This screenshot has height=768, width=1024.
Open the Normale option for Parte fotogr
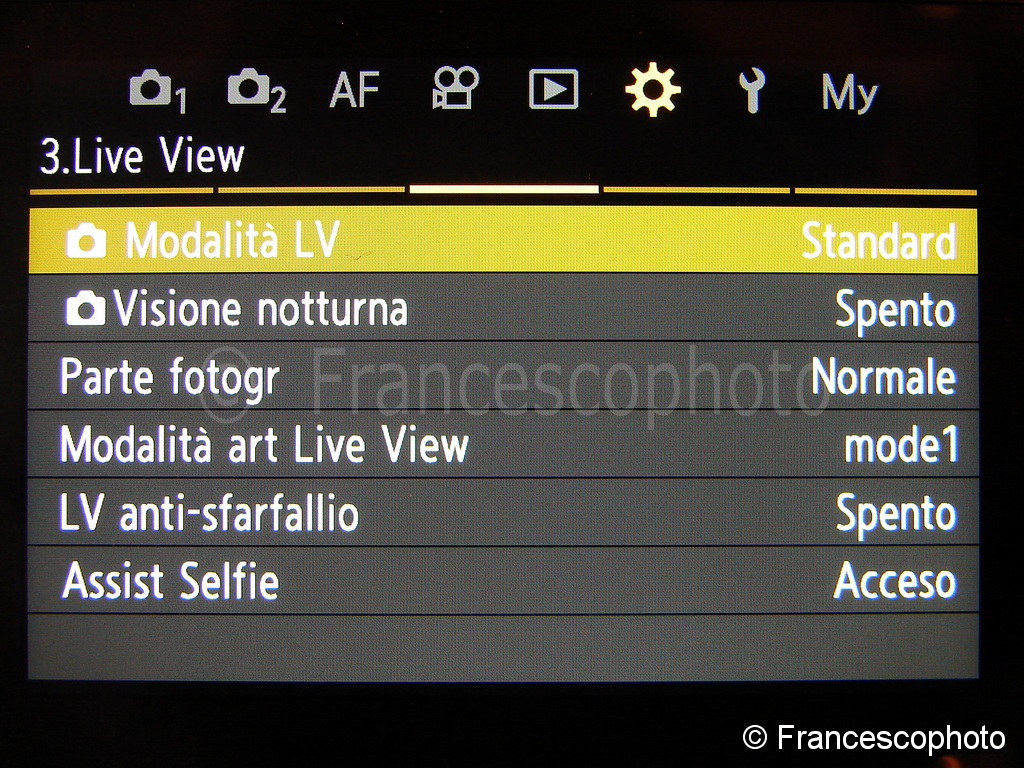click(884, 377)
